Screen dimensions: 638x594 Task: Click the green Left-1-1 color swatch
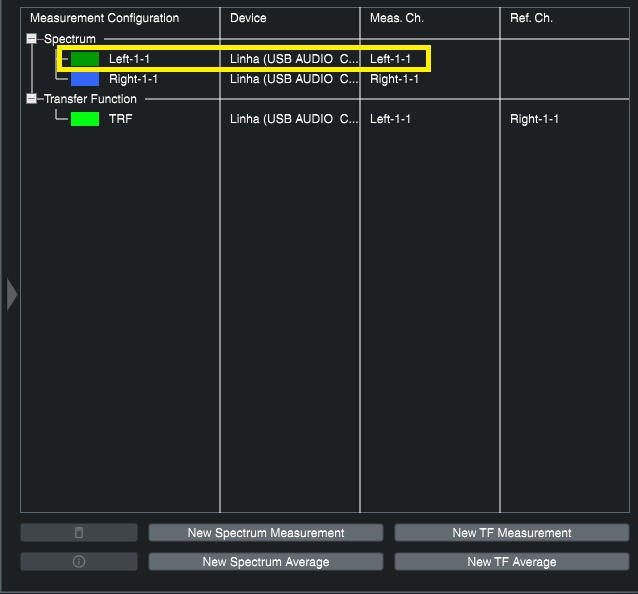pyautogui.click(x=85, y=59)
